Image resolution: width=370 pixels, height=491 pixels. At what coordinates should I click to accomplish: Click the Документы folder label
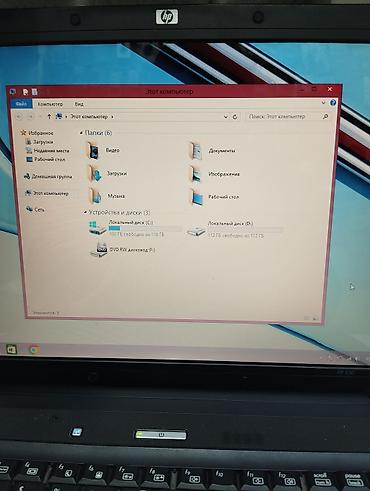[222, 151]
